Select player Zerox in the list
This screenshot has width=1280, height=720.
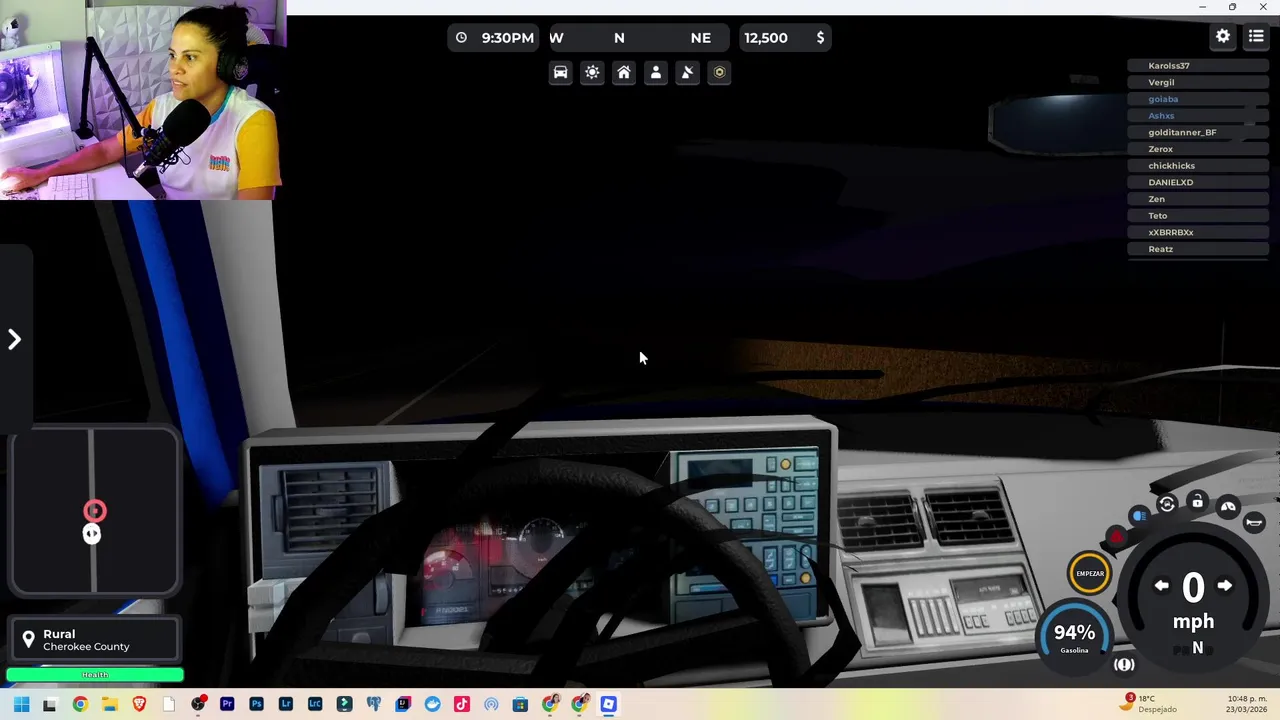(x=1198, y=149)
